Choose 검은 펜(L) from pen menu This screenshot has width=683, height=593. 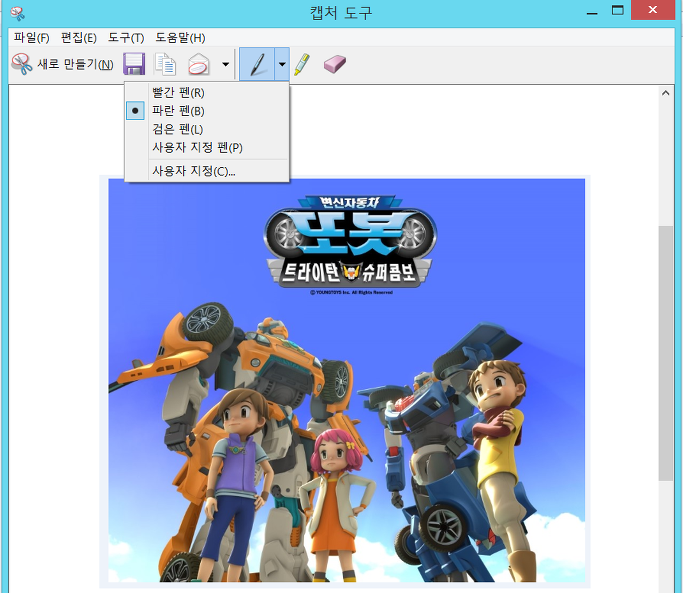(x=207, y=129)
